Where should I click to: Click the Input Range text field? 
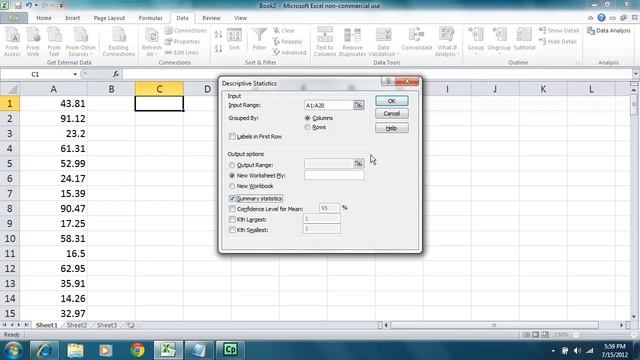[x=329, y=105]
